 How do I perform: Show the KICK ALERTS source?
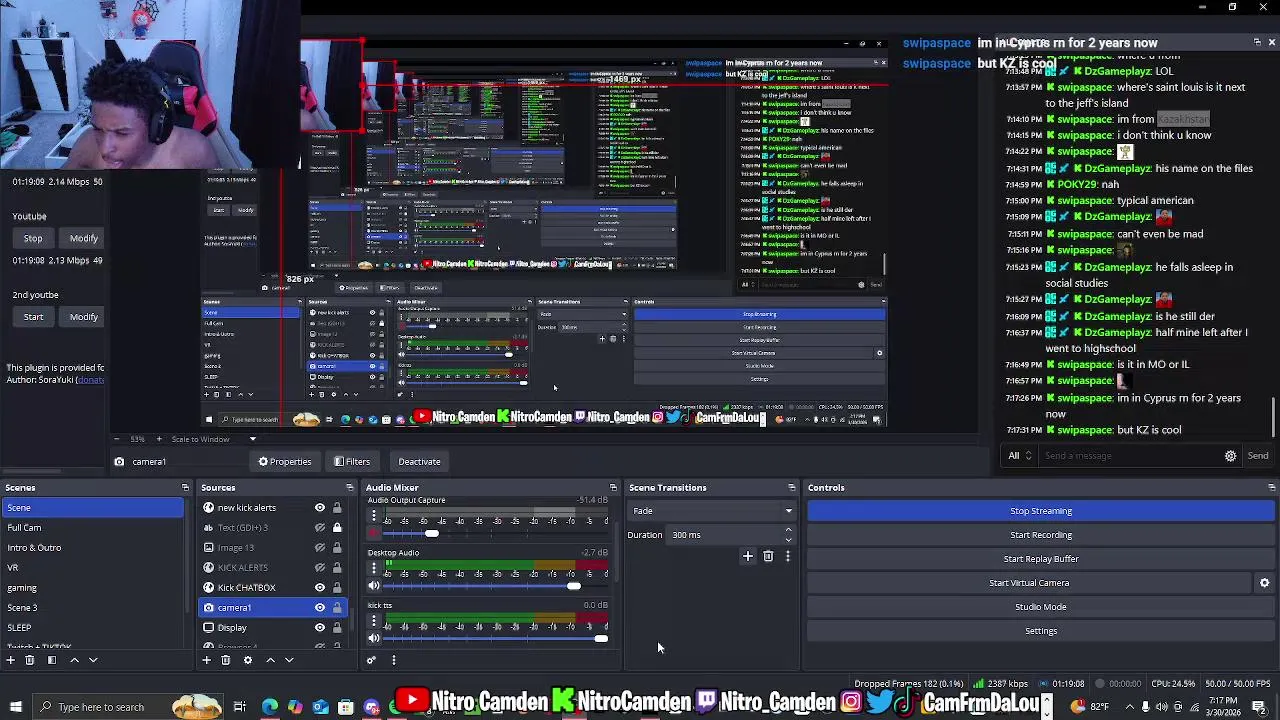(x=320, y=568)
